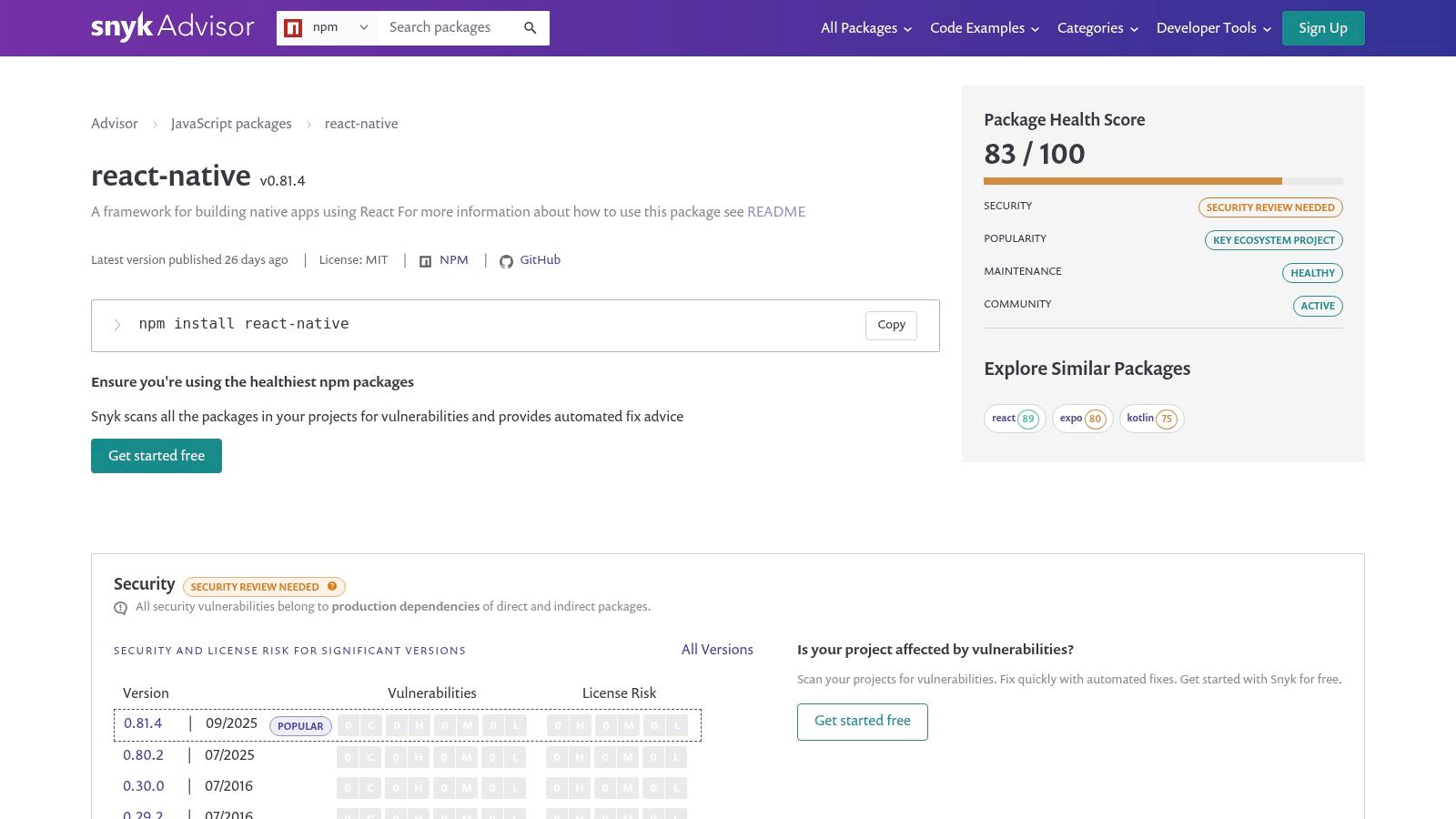Screen dimensions: 1456x819
Task: Click the Snyk Advisor logo
Action: pyautogui.click(x=172, y=27)
